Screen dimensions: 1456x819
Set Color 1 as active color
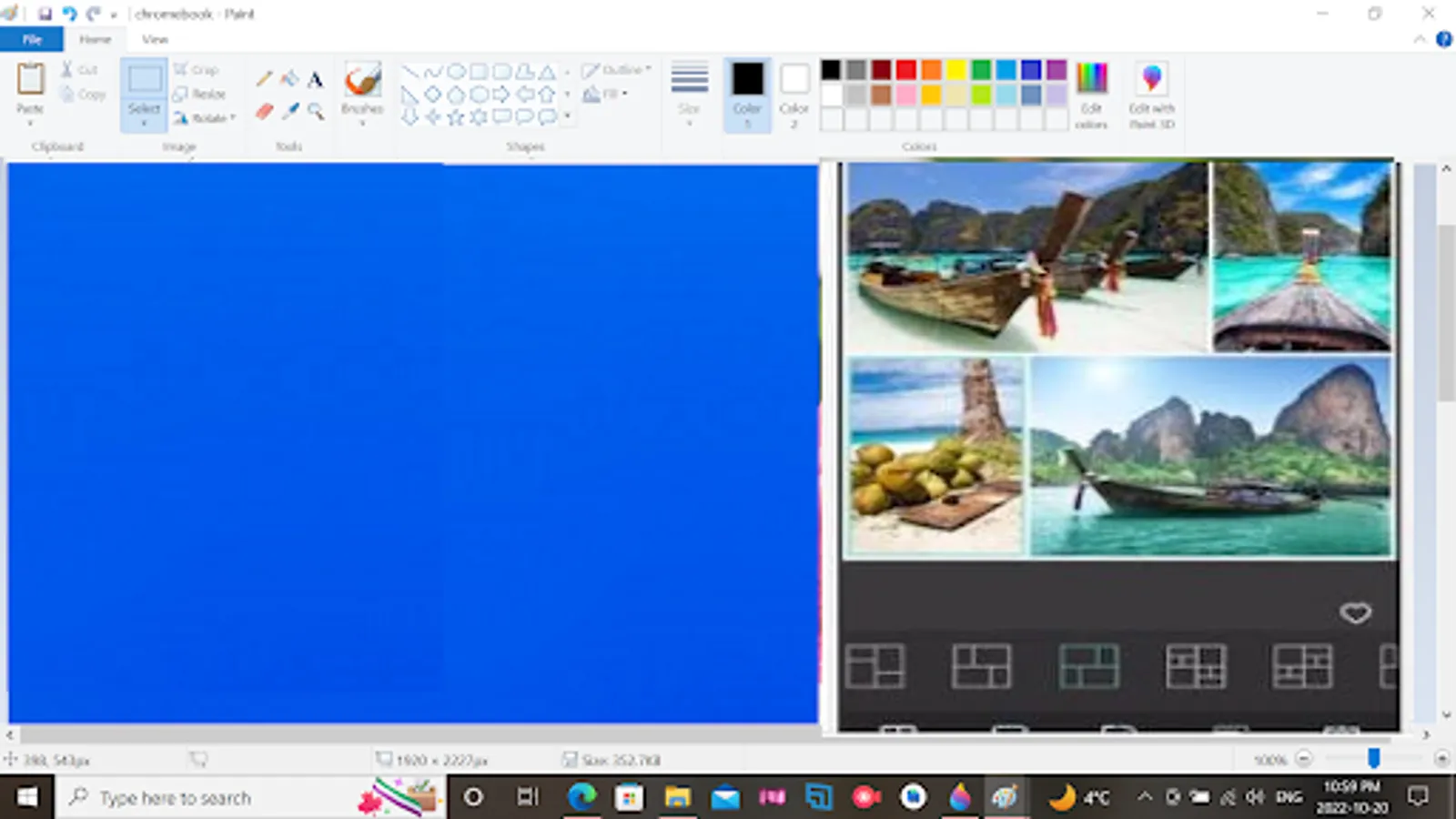(x=747, y=93)
